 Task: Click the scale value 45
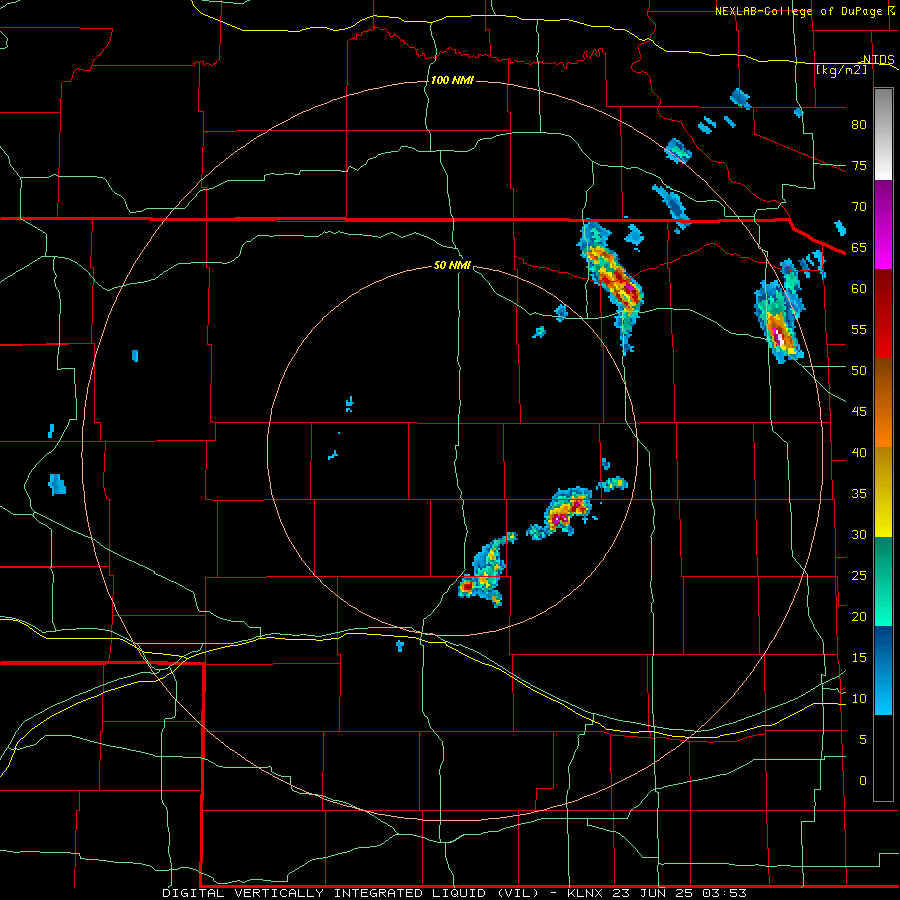pos(859,412)
